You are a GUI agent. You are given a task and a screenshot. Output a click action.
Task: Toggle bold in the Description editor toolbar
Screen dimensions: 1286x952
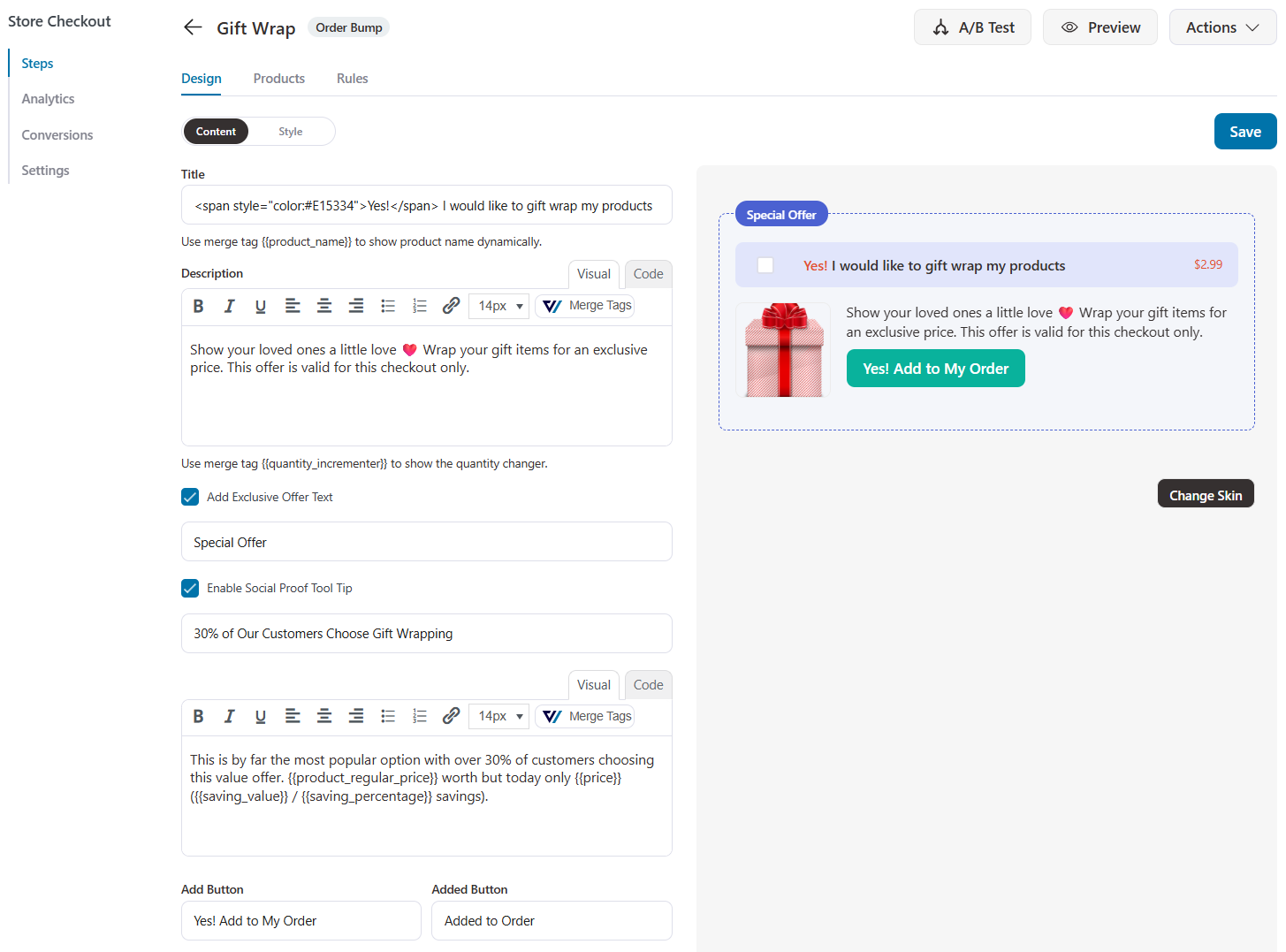pyautogui.click(x=198, y=306)
